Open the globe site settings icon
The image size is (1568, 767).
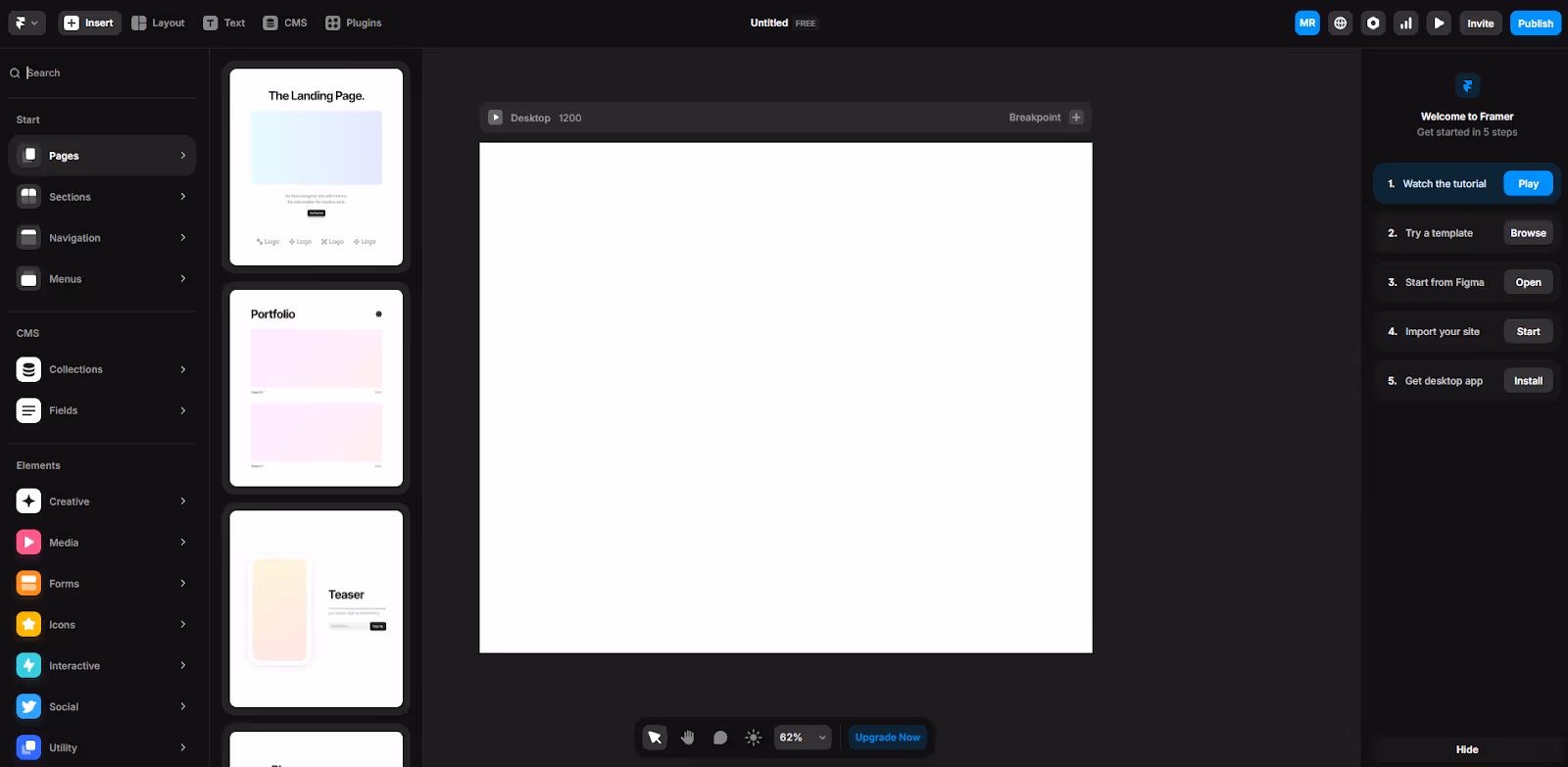click(1341, 23)
